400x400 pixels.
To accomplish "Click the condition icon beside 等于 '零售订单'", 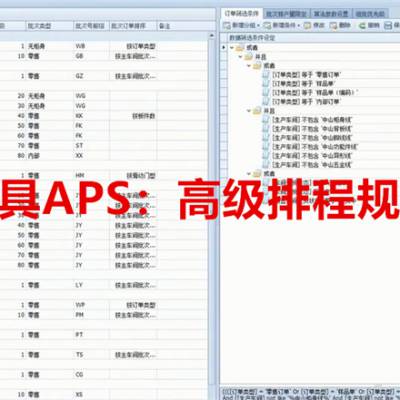I will 266,75.
